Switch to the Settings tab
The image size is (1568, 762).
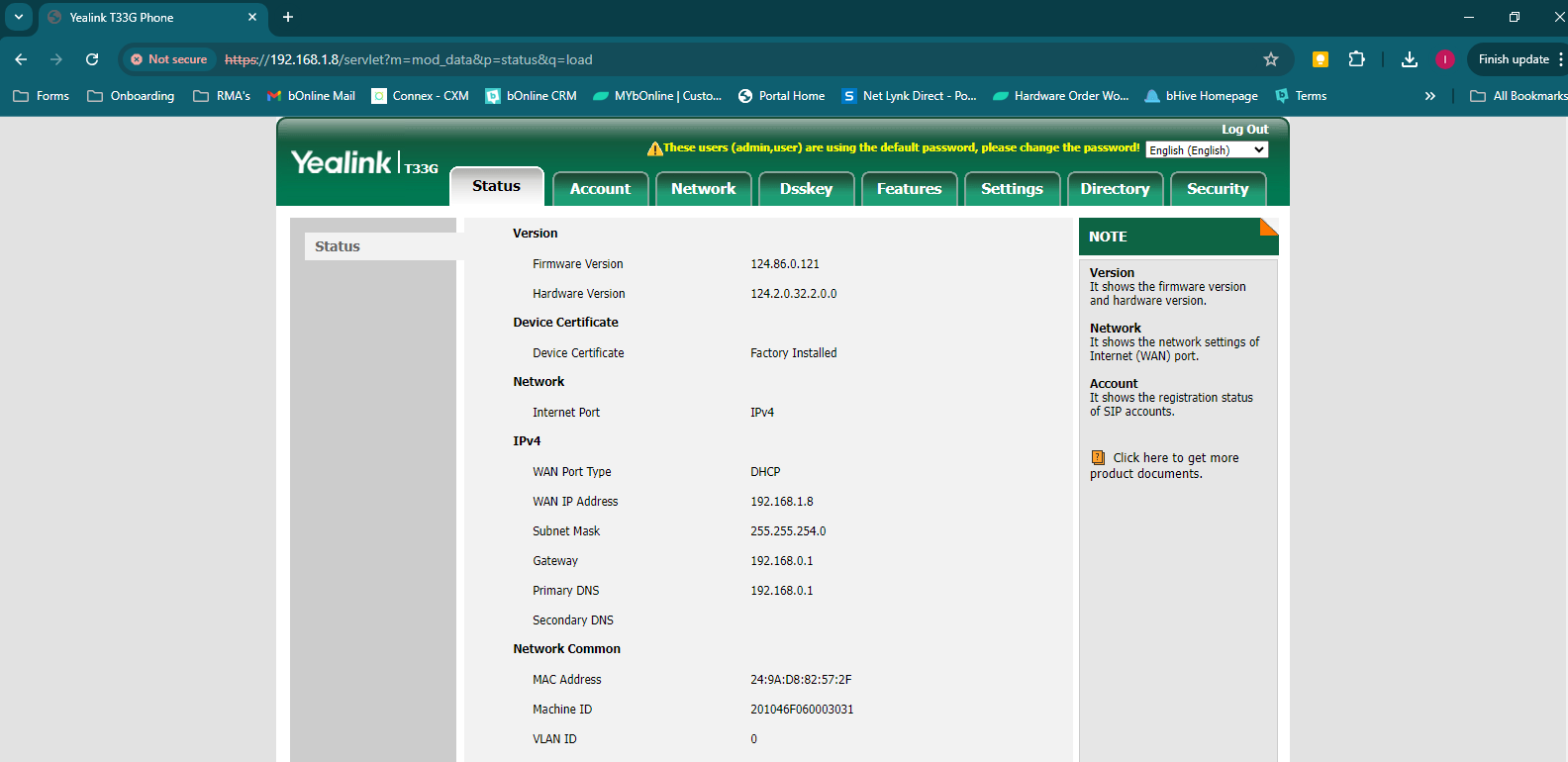1012,189
